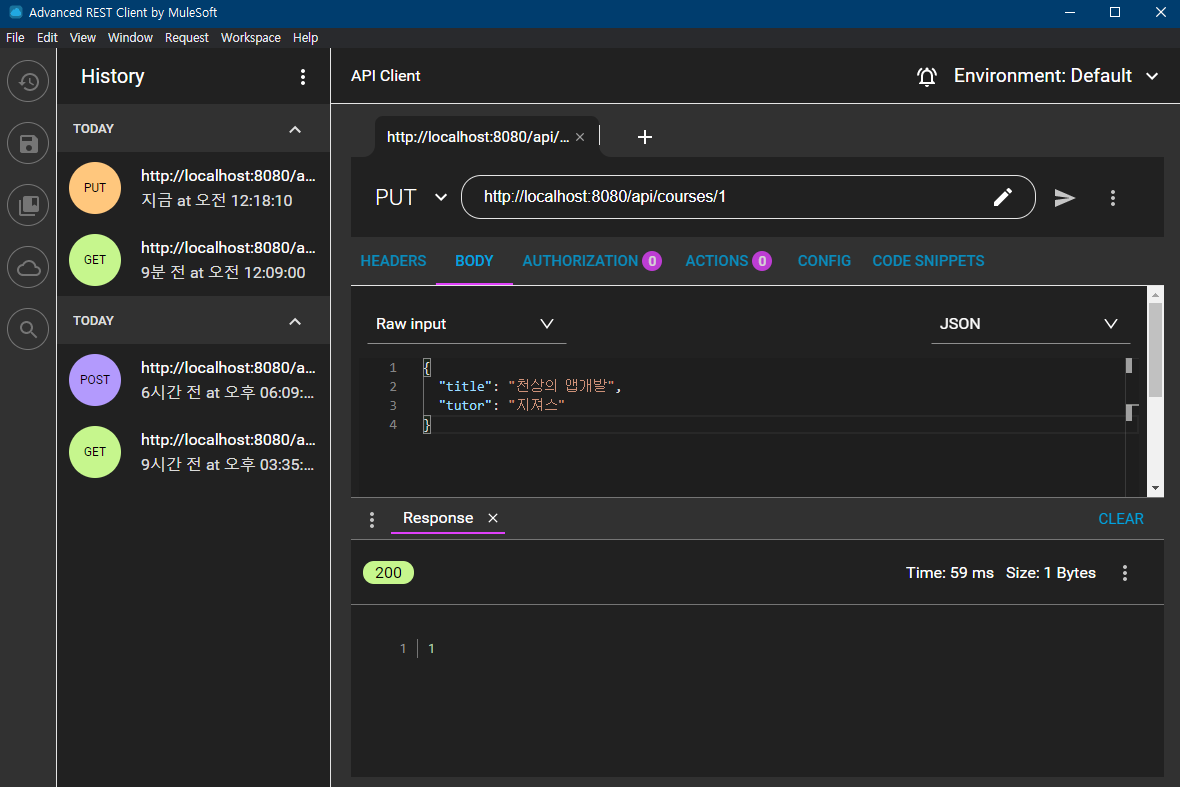Open the cloud APIs icon in sidebar

[x=28, y=267]
